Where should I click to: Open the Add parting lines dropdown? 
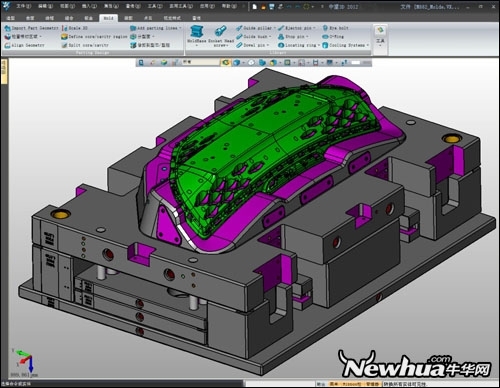(180, 28)
